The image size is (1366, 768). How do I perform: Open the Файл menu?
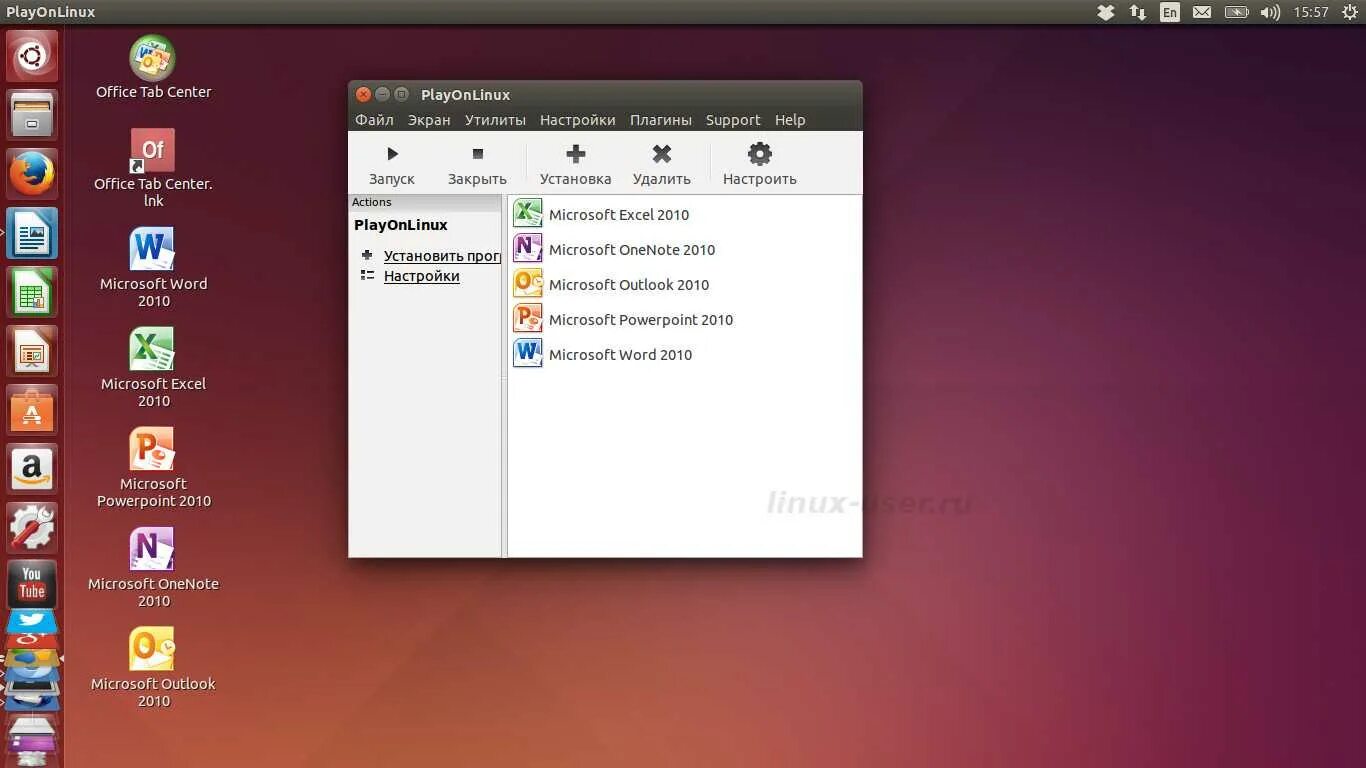click(374, 120)
